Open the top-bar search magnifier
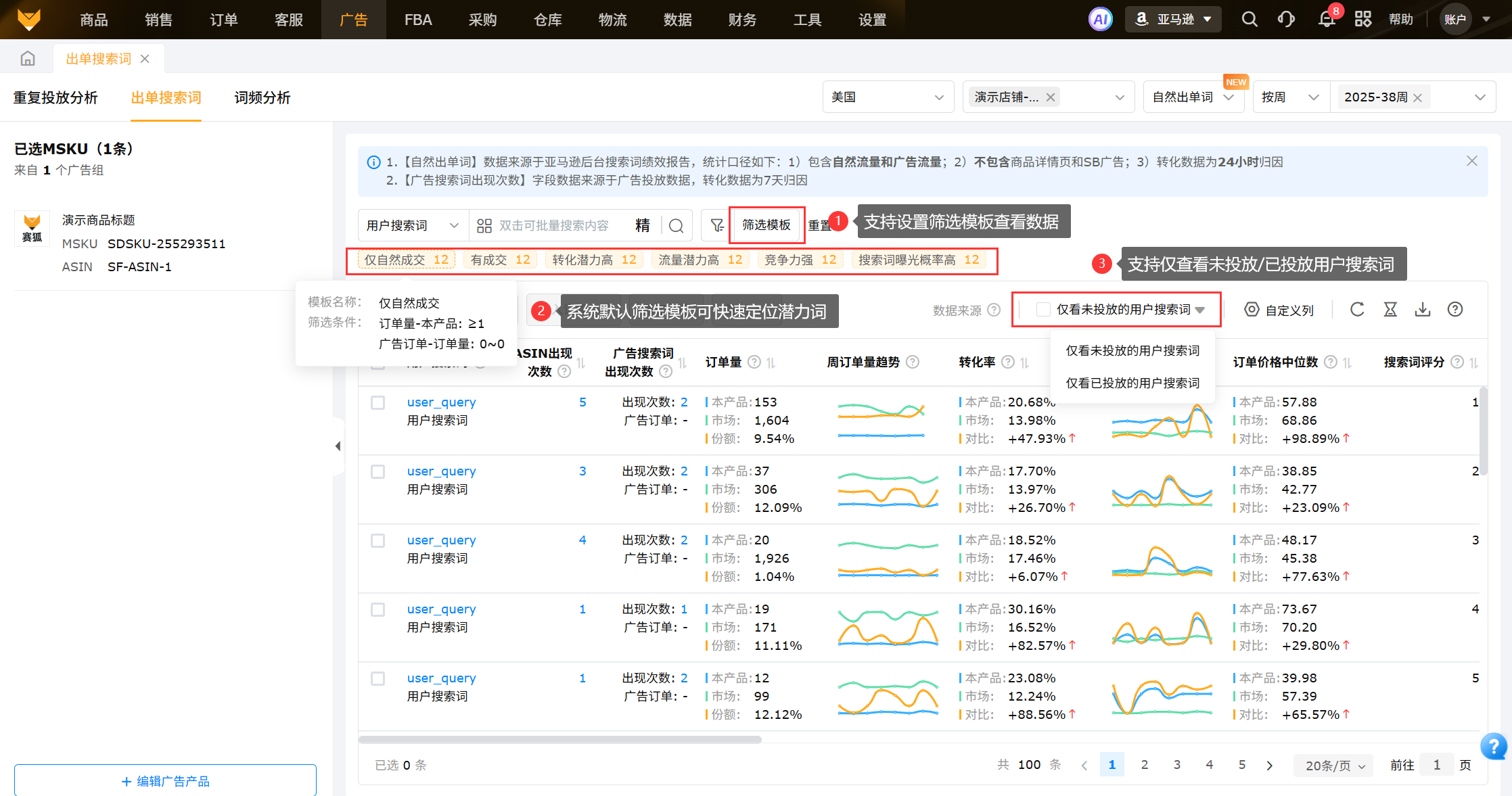 pos(1250,20)
